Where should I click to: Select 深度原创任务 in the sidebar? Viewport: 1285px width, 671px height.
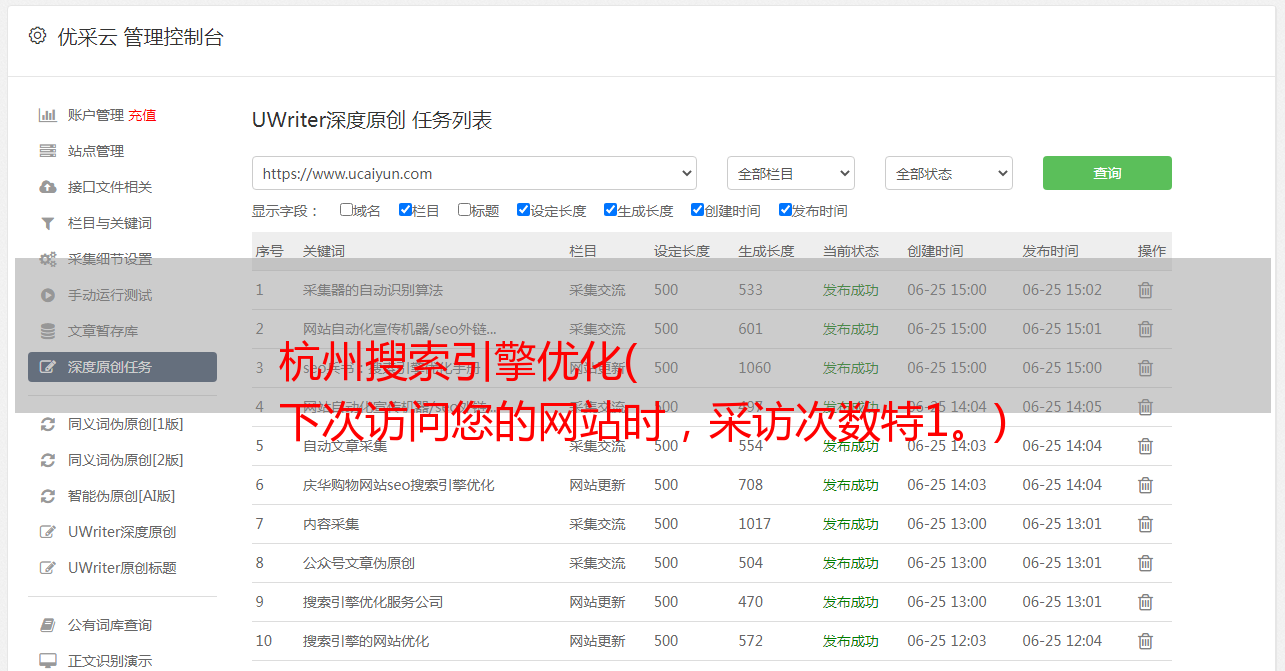click(x=122, y=367)
